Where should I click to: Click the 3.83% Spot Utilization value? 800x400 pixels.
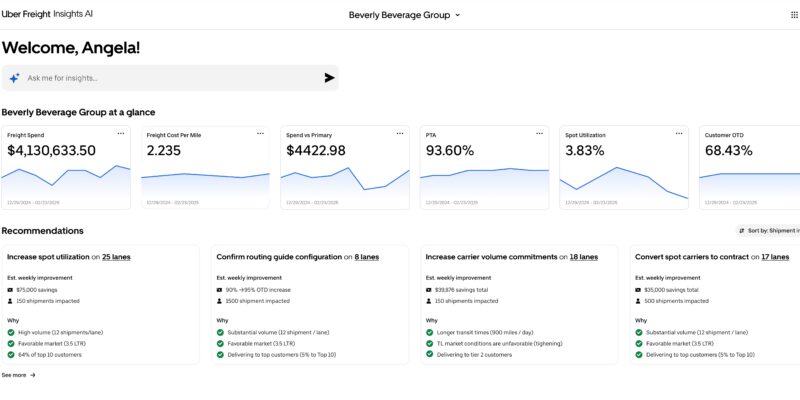click(585, 151)
